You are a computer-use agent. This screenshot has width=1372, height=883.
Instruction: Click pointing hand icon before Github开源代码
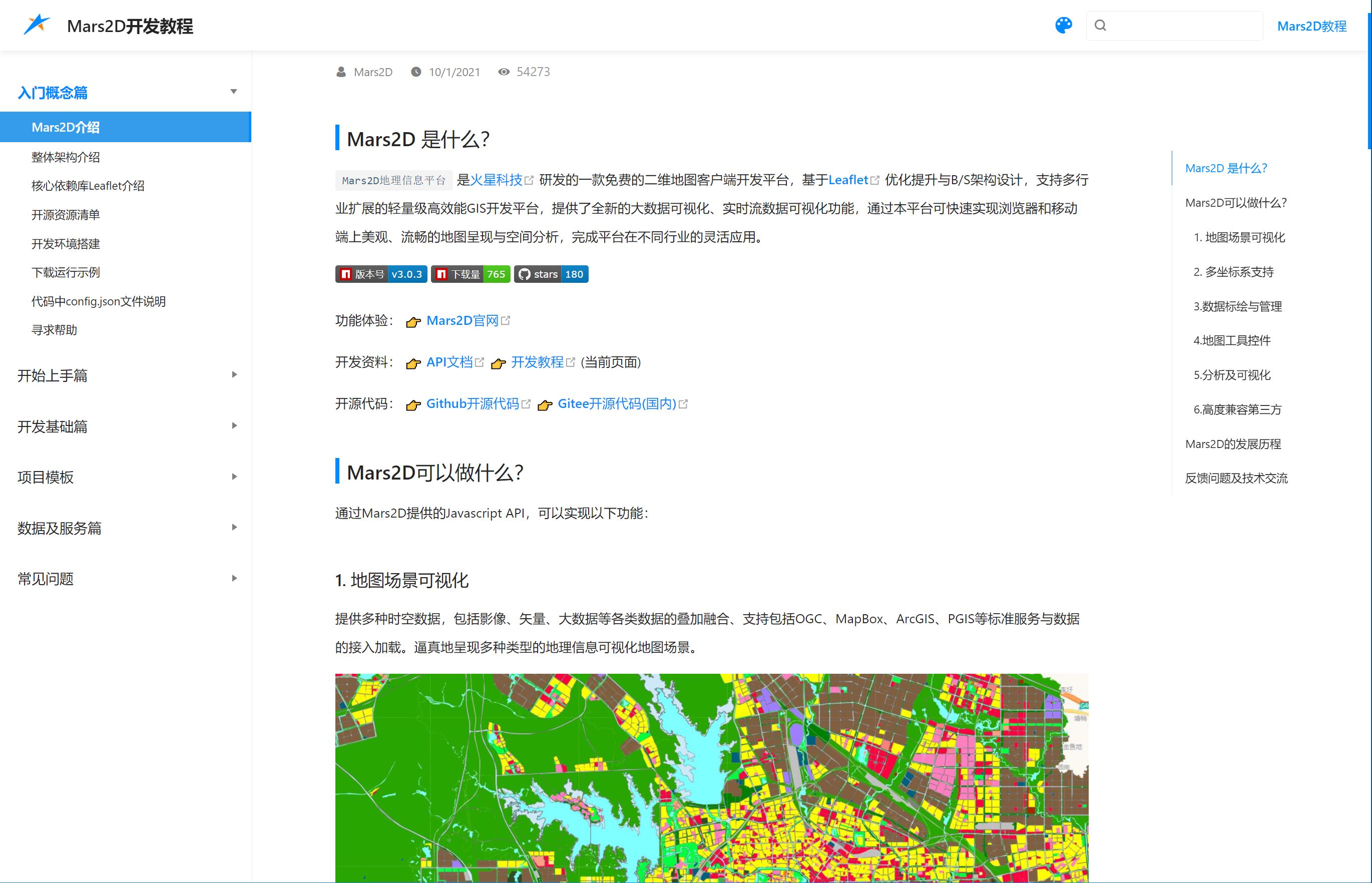pos(413,405)
